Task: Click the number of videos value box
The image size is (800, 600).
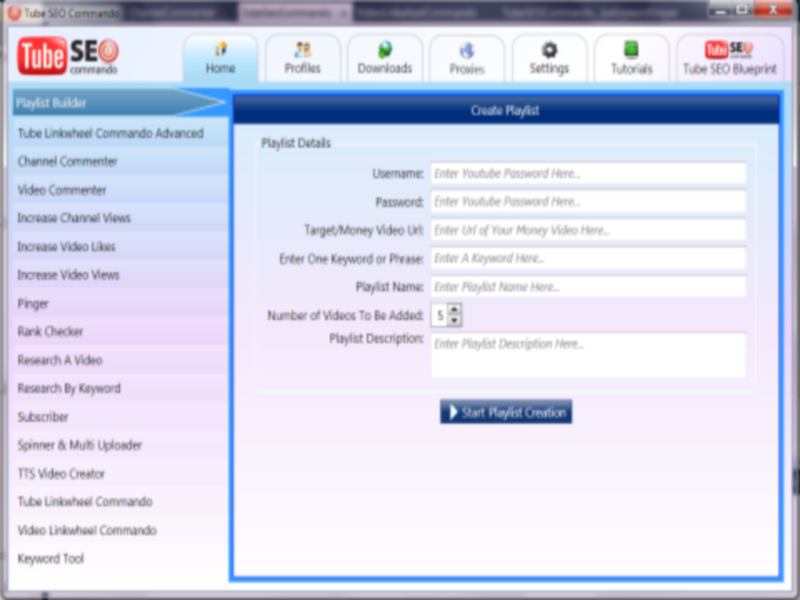Action: click(440, 315)
